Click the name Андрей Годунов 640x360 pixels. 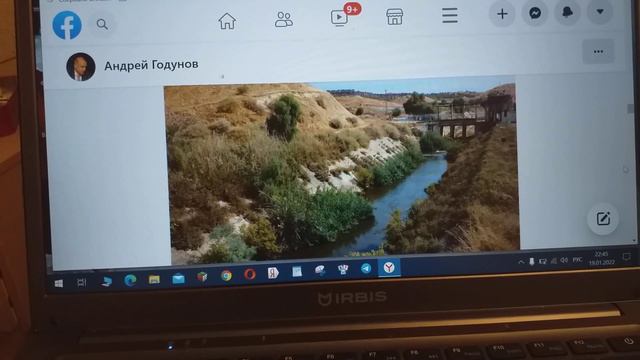[x=151, y=65]
